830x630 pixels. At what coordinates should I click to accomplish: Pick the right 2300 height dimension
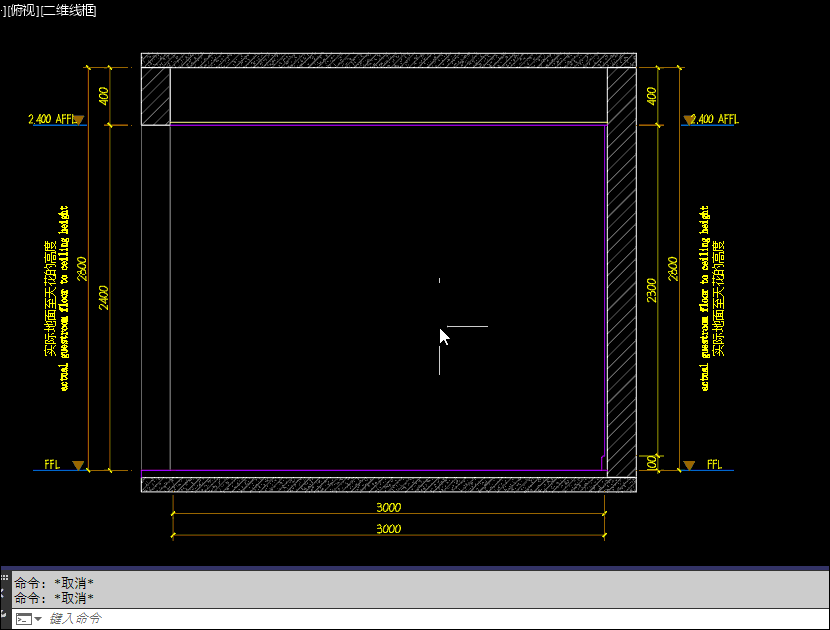pyautogui.click(x=652, y=290)
